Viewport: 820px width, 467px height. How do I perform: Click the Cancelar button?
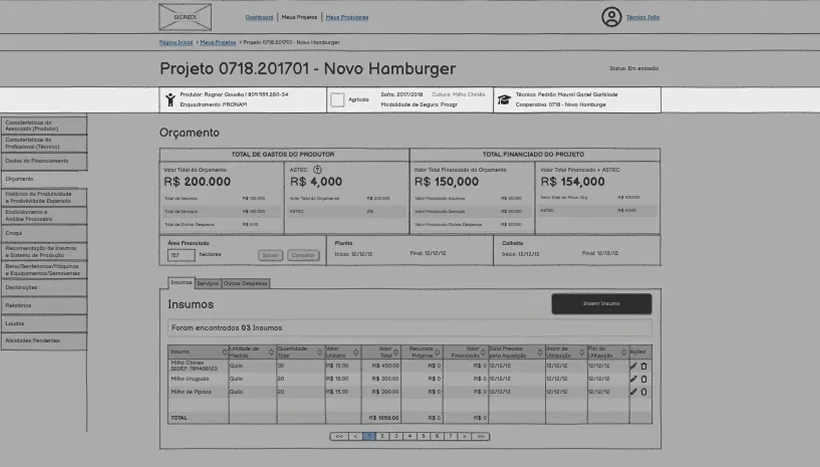303,255
